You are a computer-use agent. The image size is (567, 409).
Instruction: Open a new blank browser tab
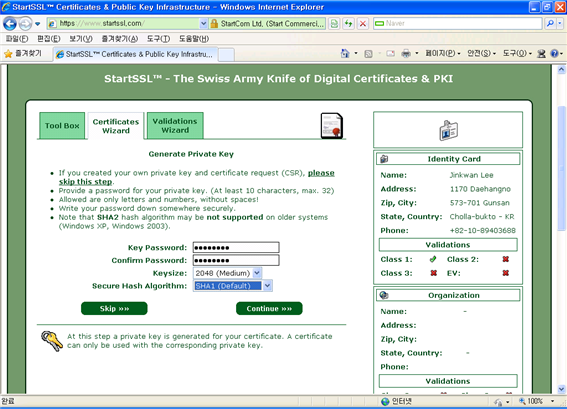pos(226,55)
